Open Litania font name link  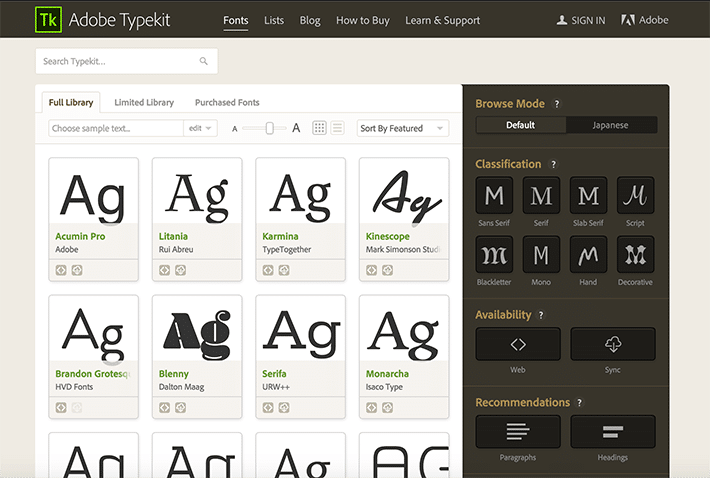point(173,236)
